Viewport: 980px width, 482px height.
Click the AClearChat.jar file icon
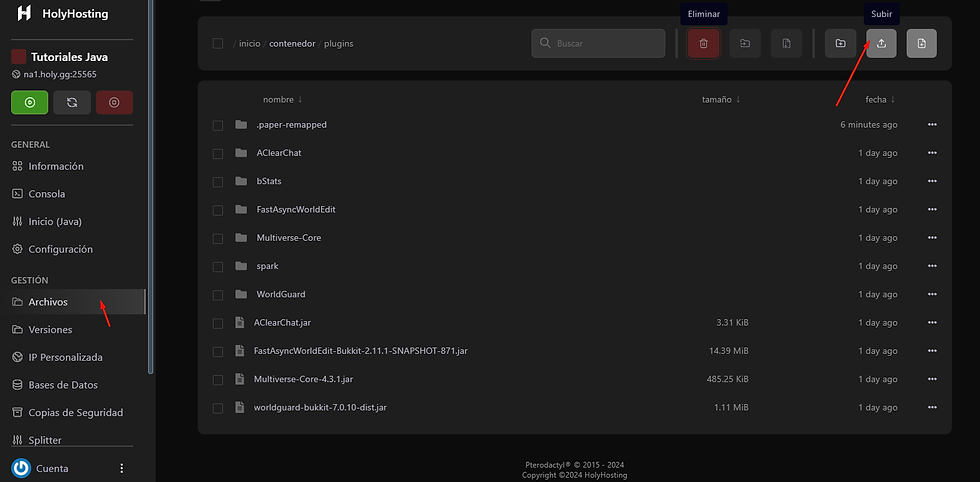pos(239,323)
